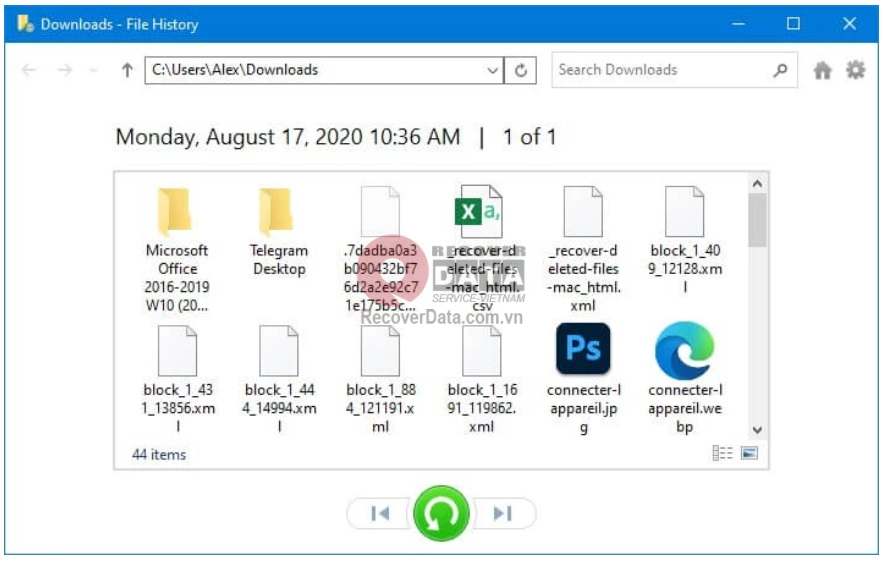This screenshot has height=561, width=884.
Task: Select the block_1_1691_119862.xml file
Action: tap(482, 379)
